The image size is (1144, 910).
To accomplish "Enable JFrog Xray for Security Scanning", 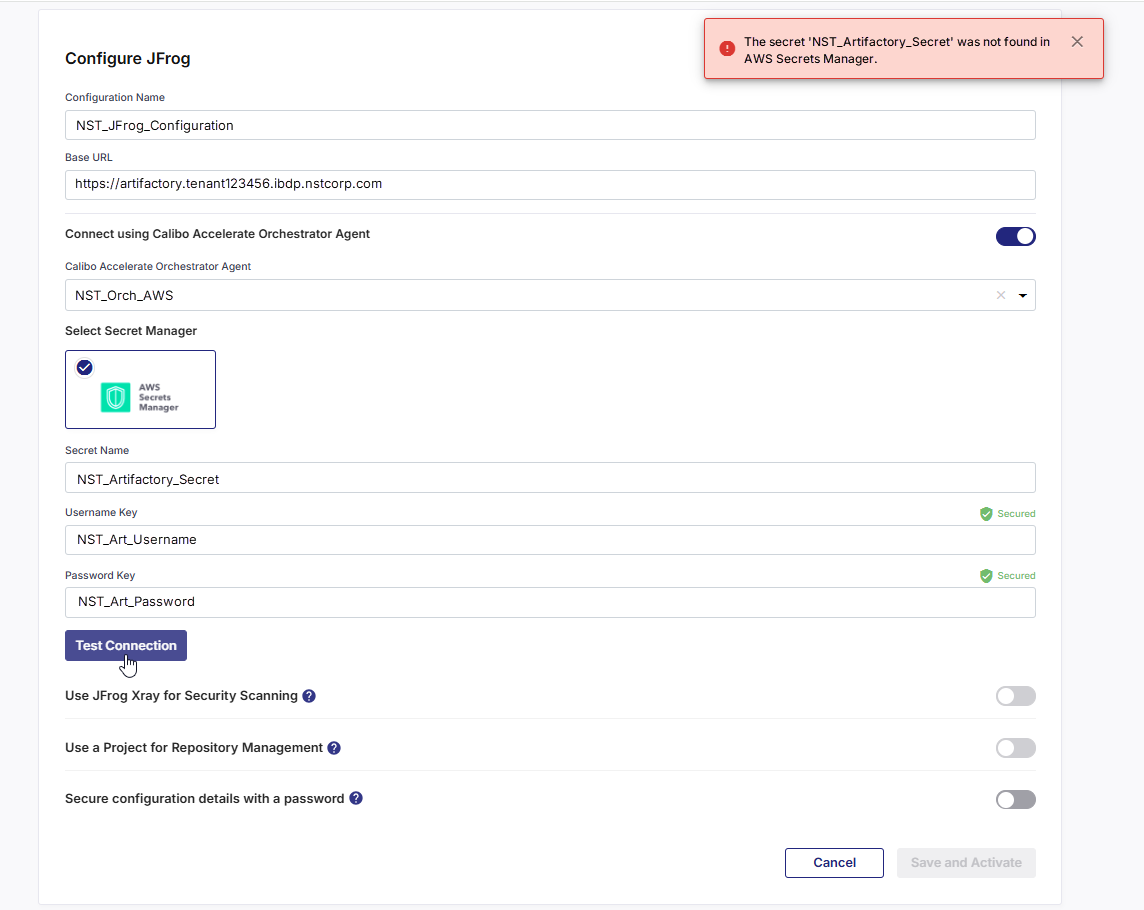I will pos(1015,696).
